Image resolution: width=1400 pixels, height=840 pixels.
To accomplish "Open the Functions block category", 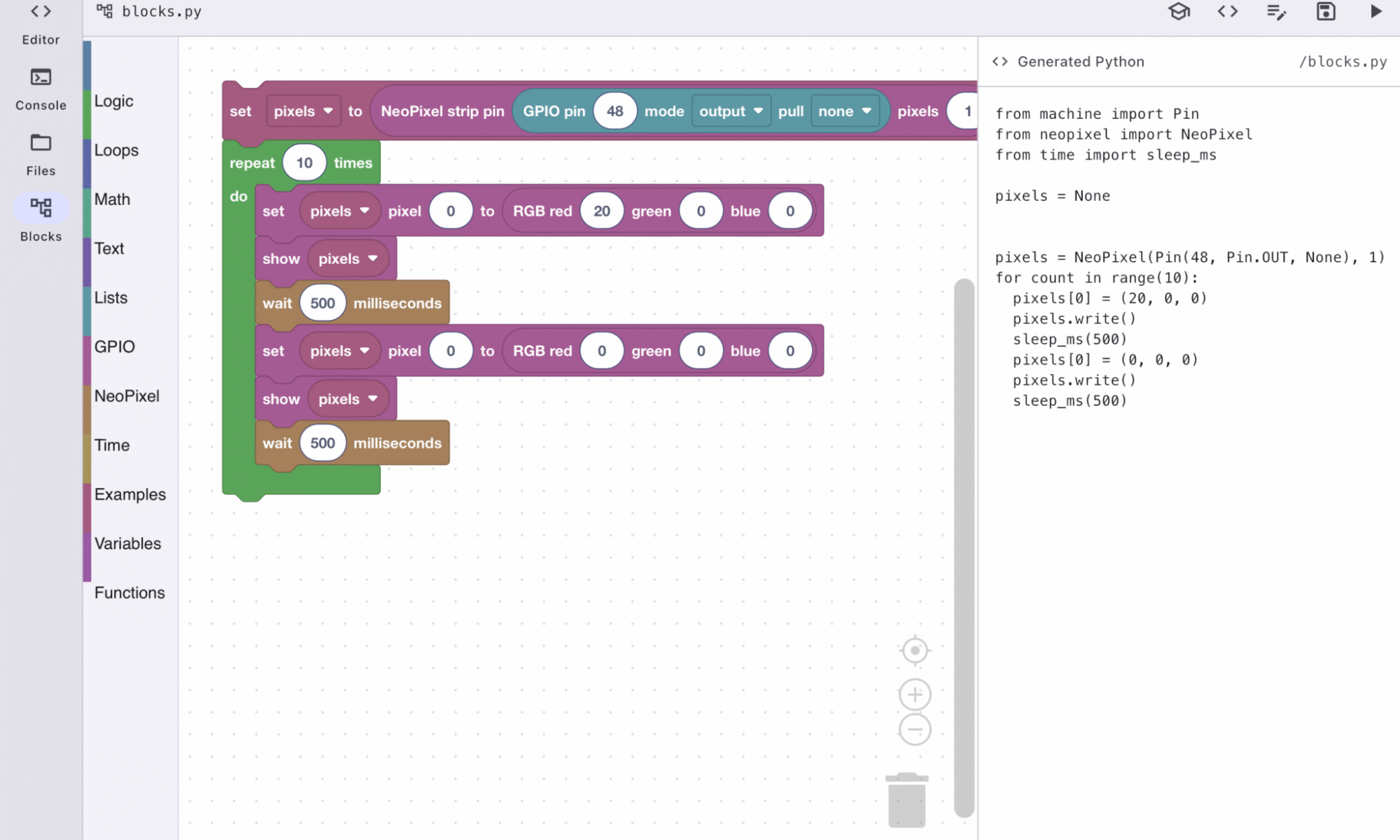I will 129,593.
